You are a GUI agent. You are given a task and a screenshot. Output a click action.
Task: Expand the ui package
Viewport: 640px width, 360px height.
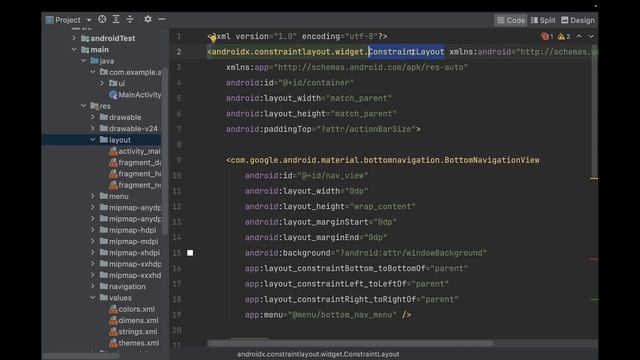[x=102, y=83]
